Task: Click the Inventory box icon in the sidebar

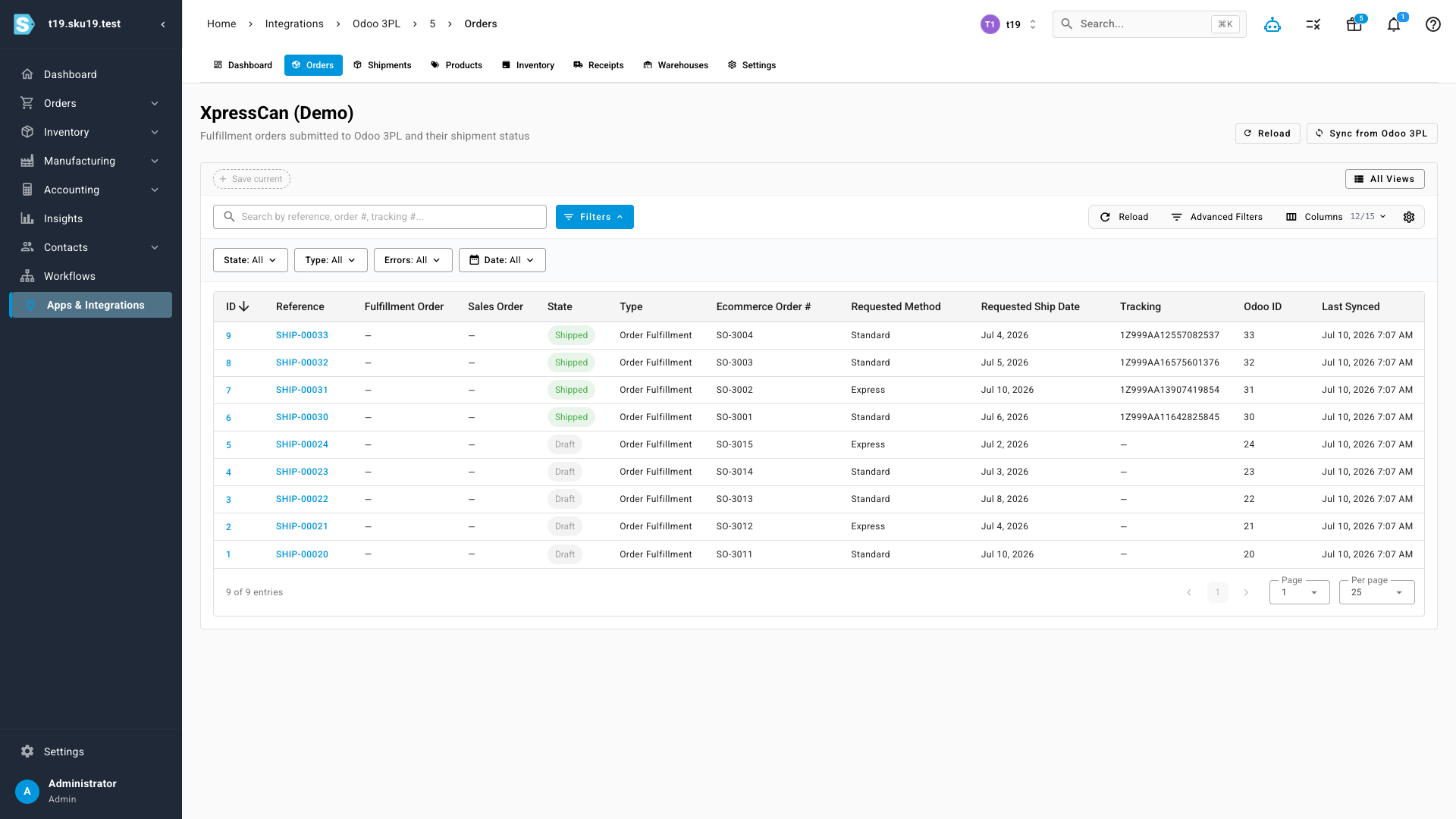Action: tap(27, 132)
